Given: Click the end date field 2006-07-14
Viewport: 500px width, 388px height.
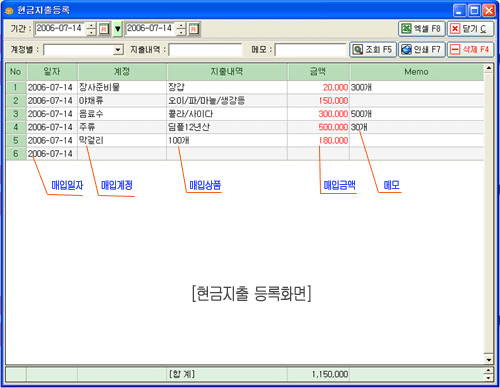Looking at the screenshot, I should [151, 29].
